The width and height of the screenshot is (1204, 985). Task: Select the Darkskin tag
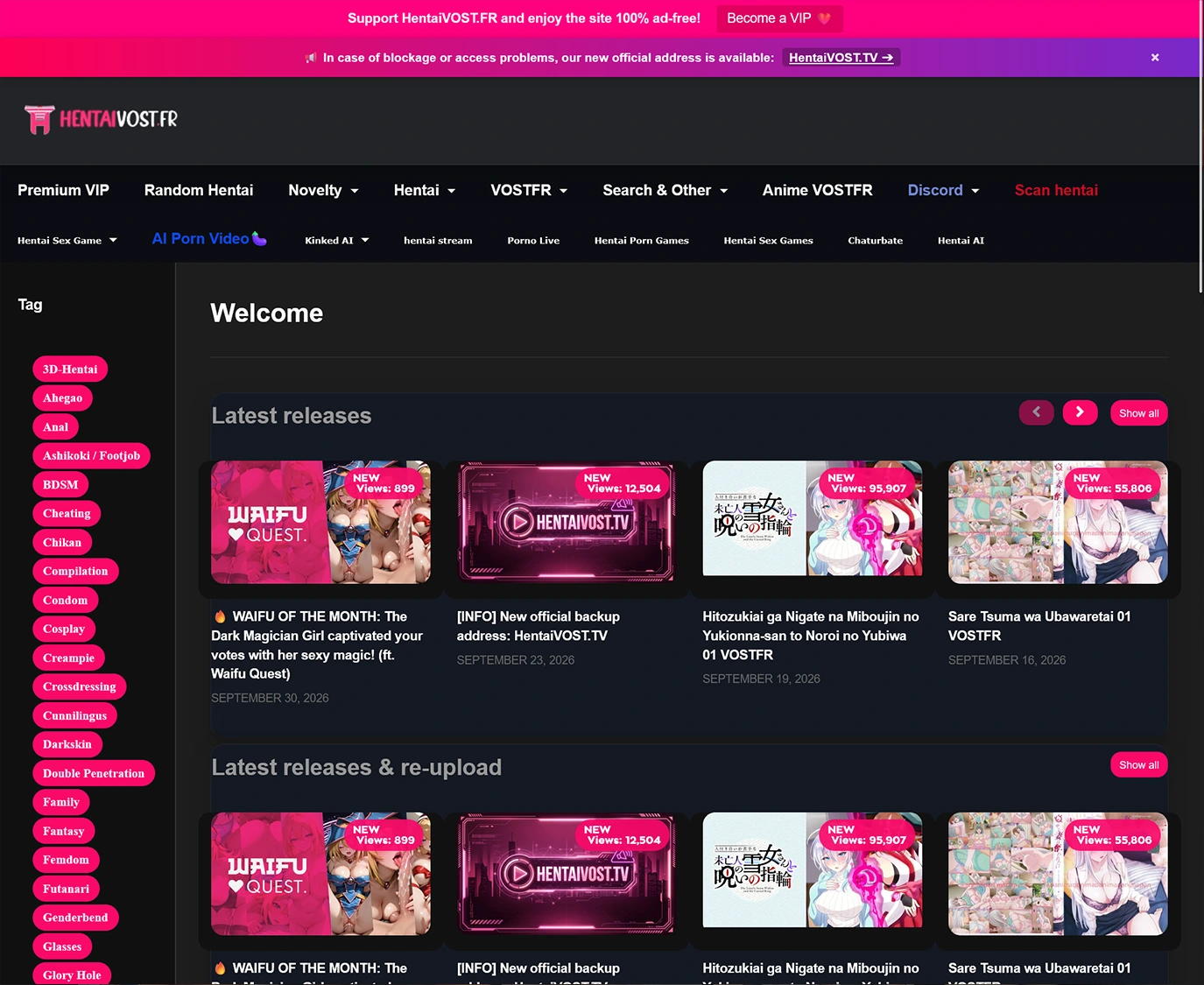click(67, 745)
